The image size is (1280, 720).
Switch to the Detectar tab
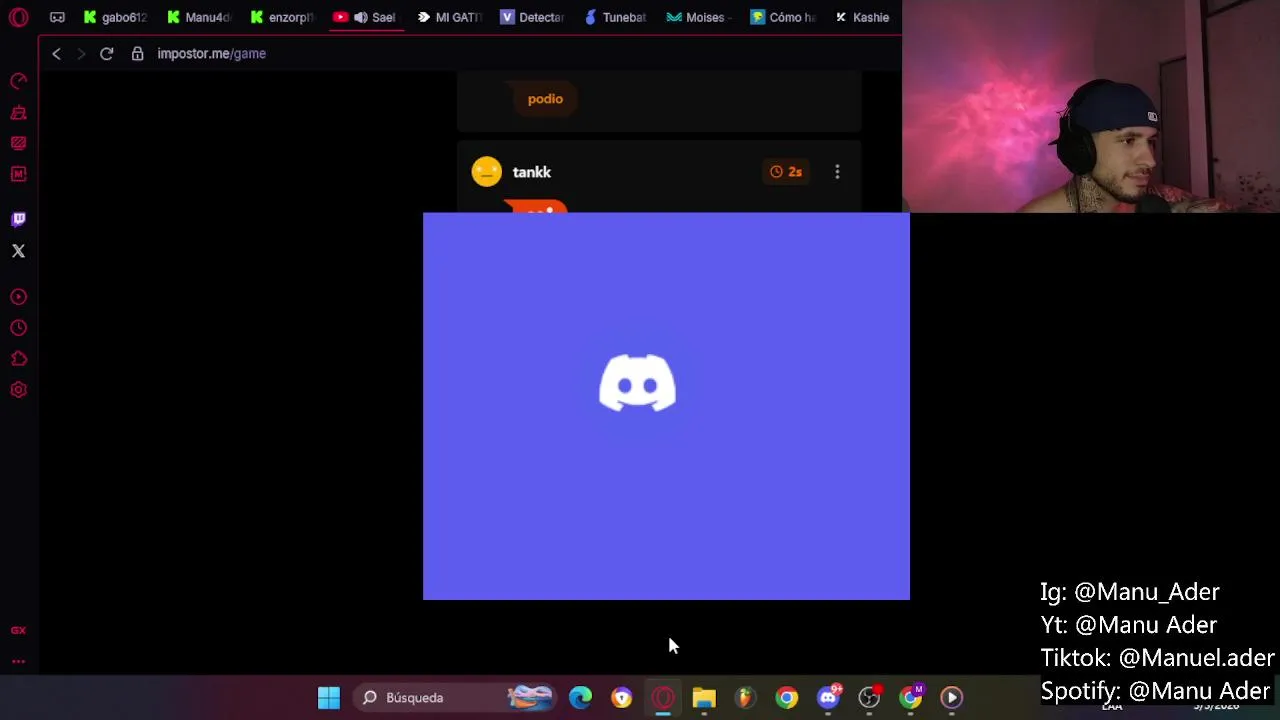[532, 17]
